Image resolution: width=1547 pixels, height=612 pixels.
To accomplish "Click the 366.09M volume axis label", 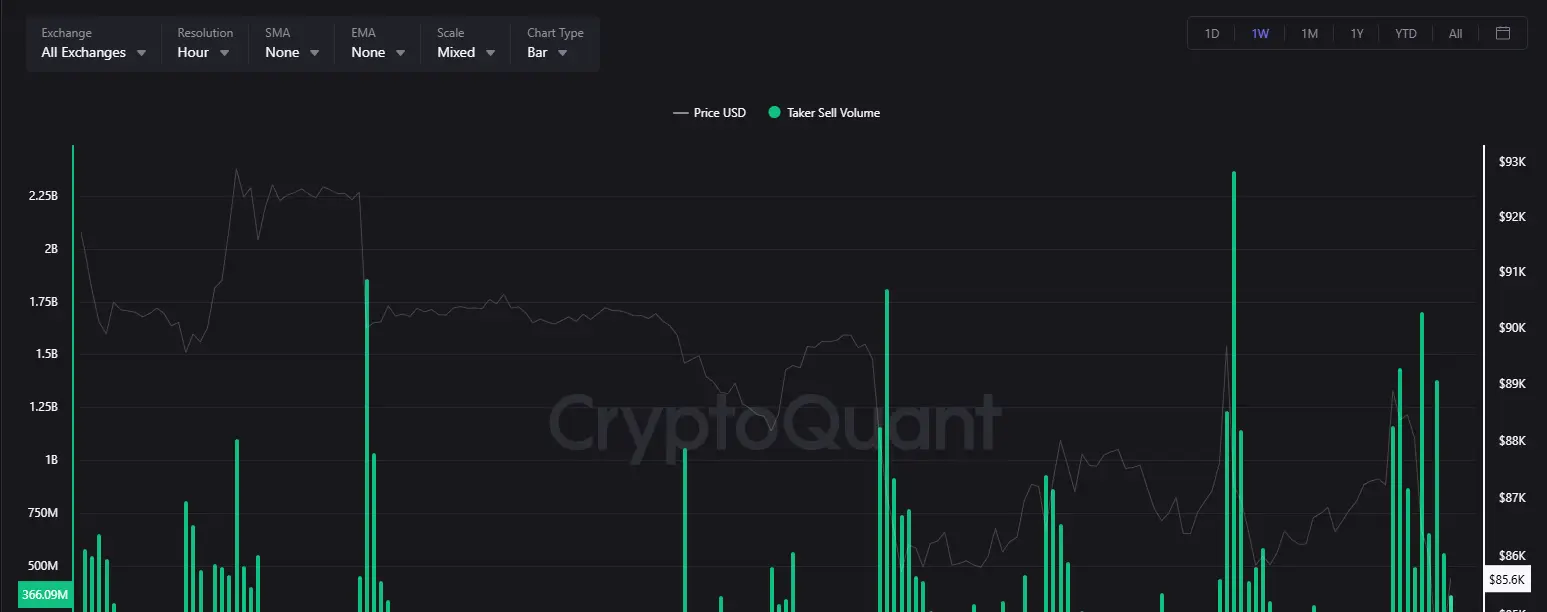I will [44, 594].
